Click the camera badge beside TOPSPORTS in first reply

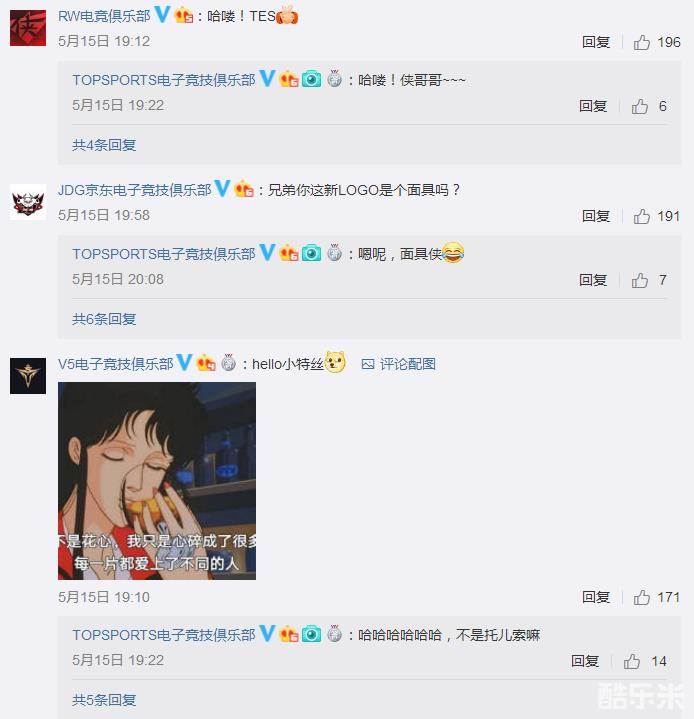(311, 79)
